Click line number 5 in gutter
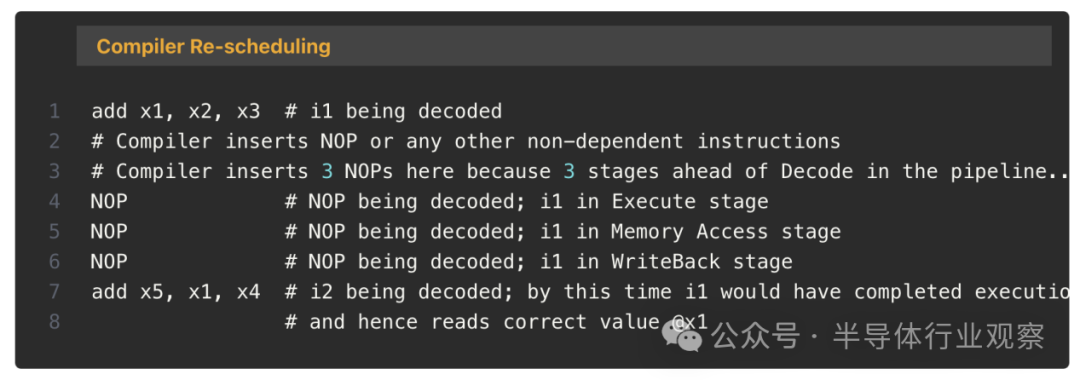The width and height of the screenshot is (1080, 380). pyautogui.click(x=54, y=232)
